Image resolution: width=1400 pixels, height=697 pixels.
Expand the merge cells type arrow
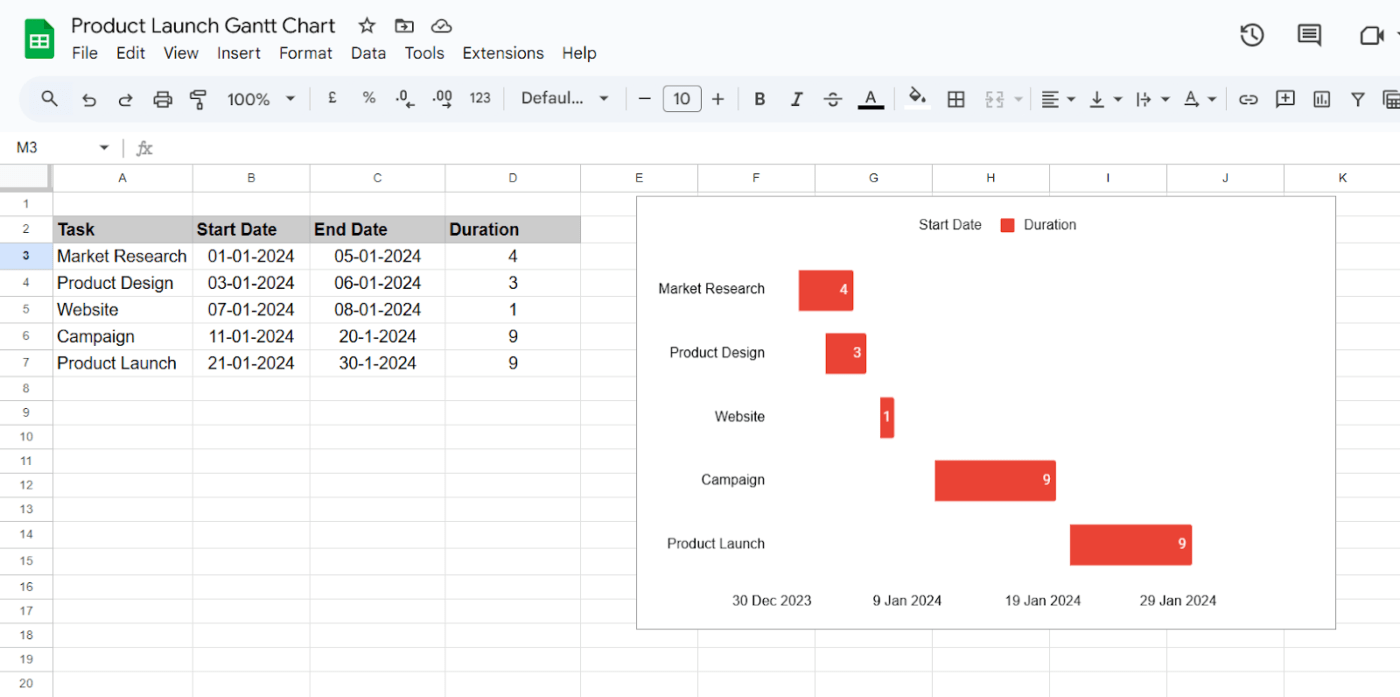click(x=1018, y=99)
